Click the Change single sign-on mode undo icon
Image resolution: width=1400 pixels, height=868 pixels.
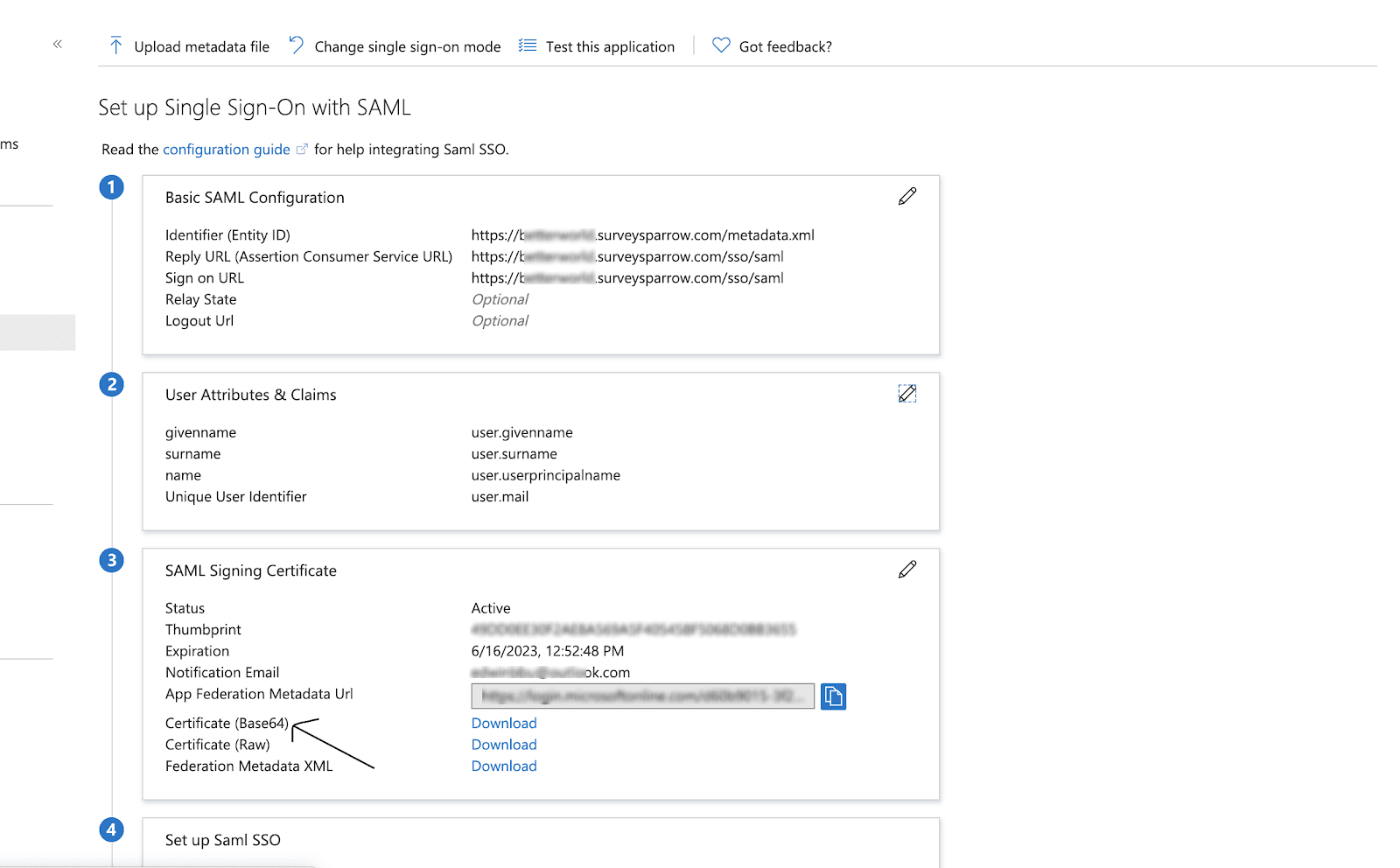[x=297, y=45]
